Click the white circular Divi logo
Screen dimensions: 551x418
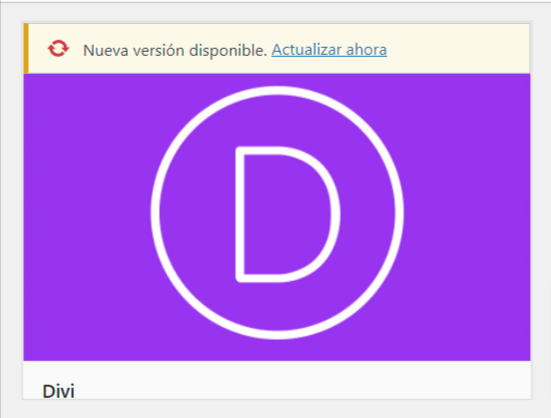click(277, 213)
